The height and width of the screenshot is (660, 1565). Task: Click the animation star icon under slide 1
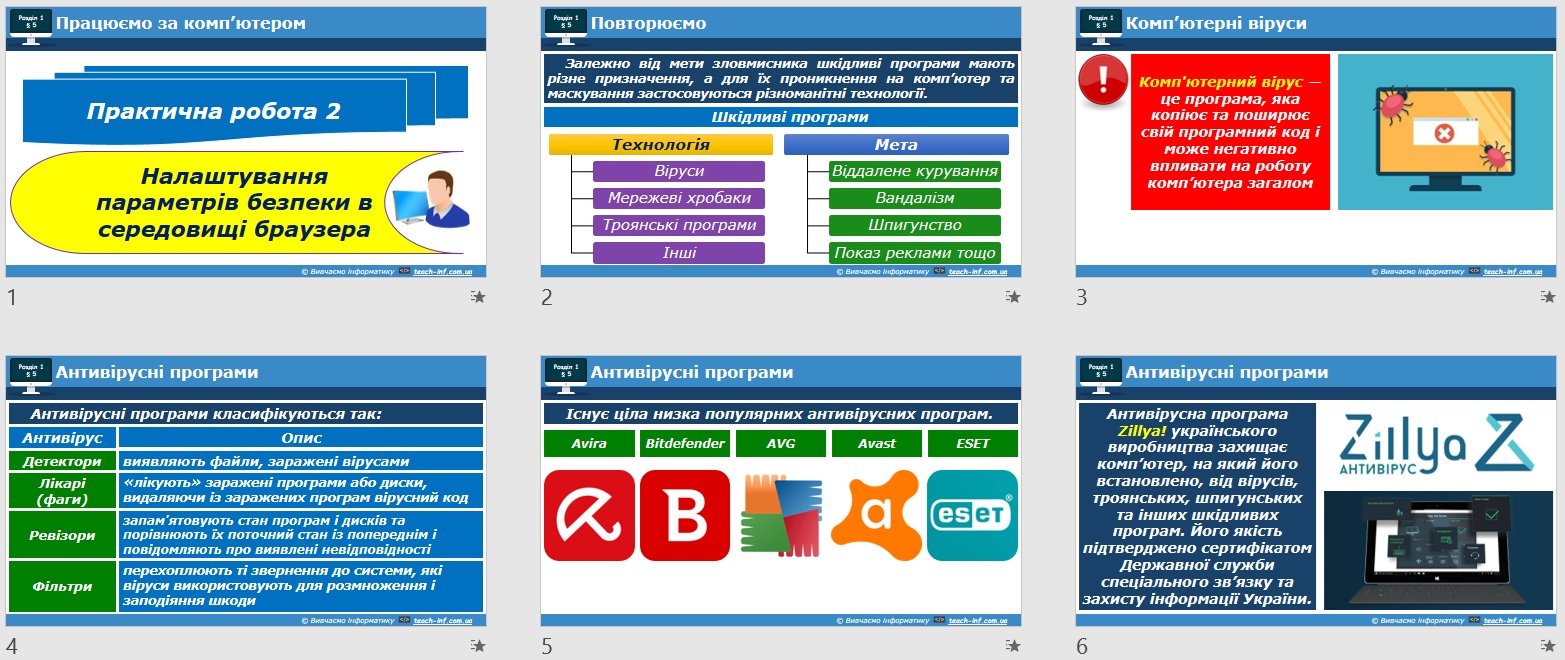(x=478, y=297)
